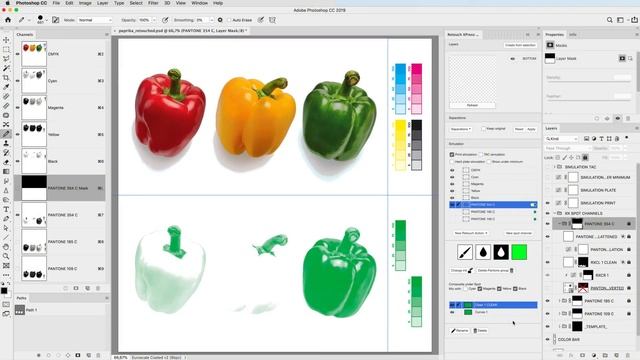
Task: Click Create from selection button
Action: [520, 45]
